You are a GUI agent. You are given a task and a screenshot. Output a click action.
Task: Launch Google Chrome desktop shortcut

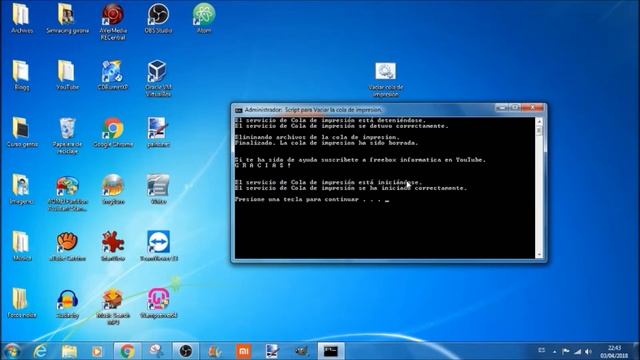(x=113, y=132)
